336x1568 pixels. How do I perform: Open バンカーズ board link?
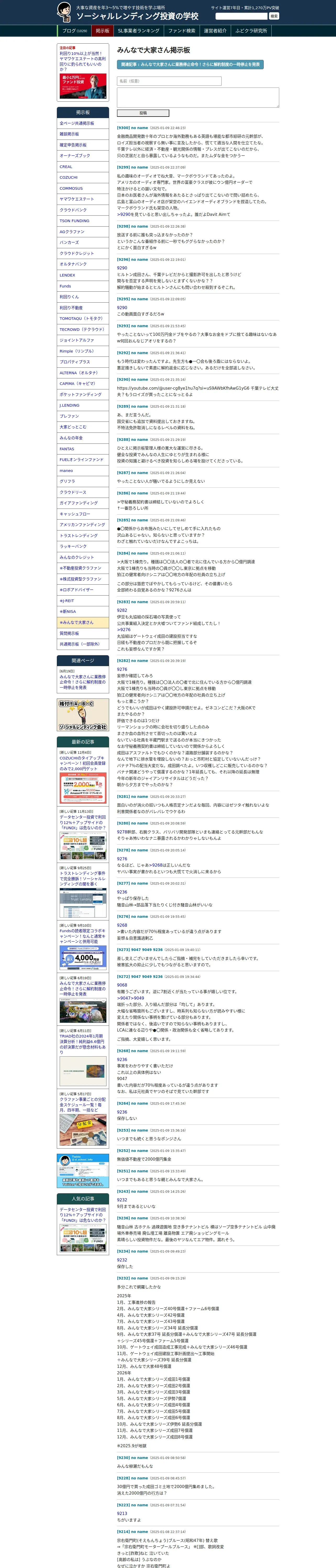pos(83,242)
